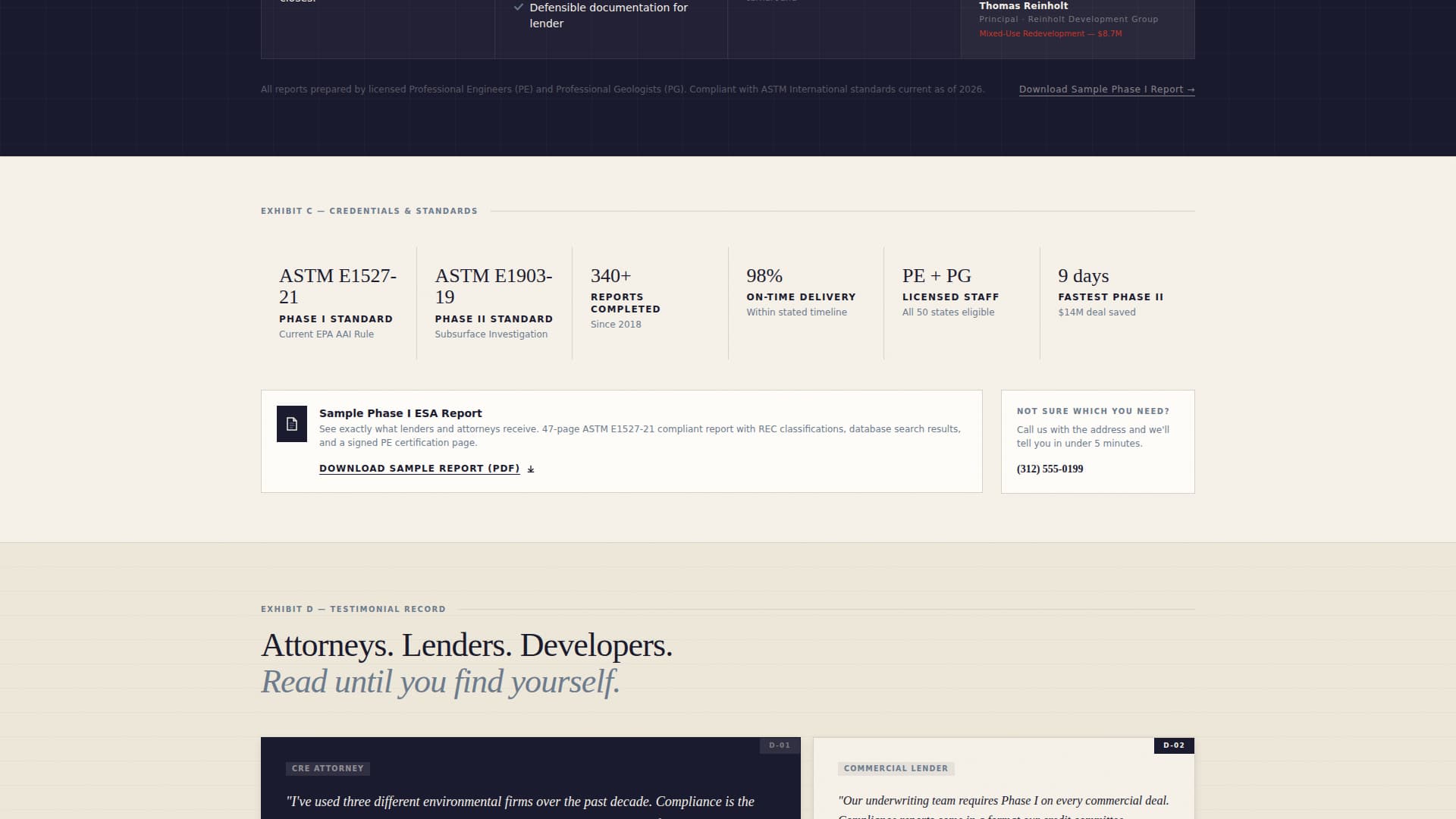The height and width of the screenshot is (819, 1456).
Task: Call the phone number (312) 555-0199
Action: coord(1050,469)
